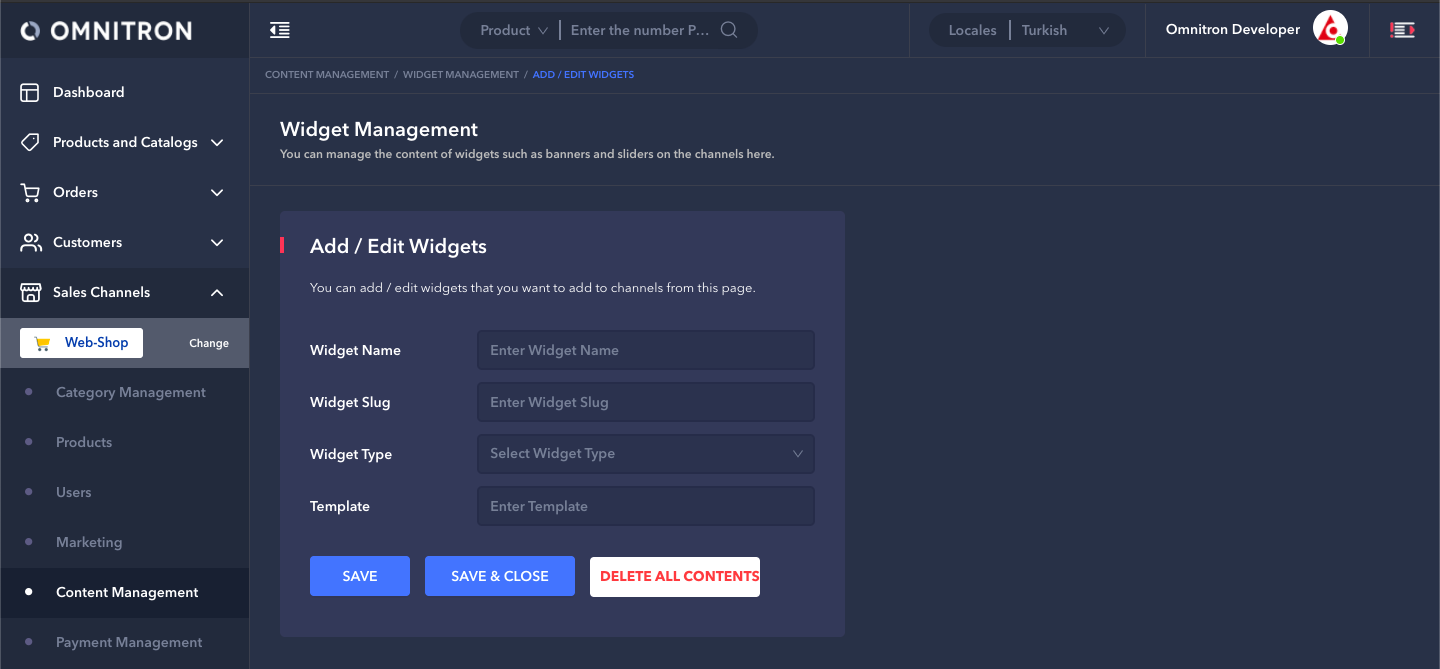
Task: Click the search magnifier icon
Action: 729,30
